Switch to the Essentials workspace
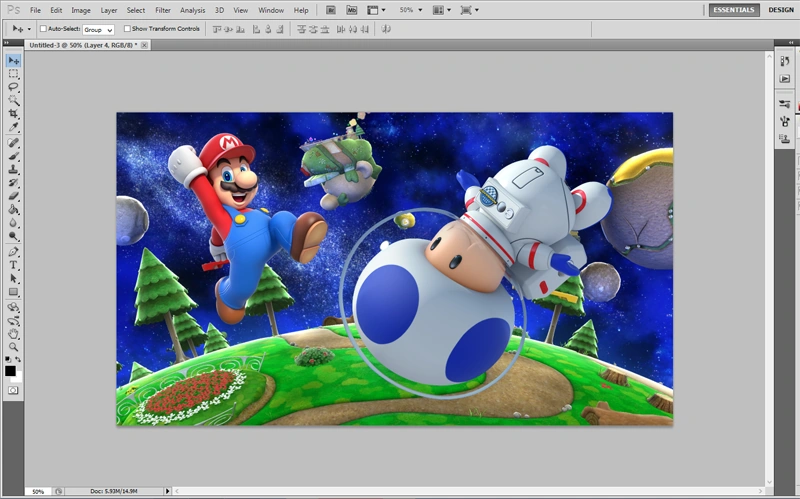The image size is (800, 499). pos(734,10)
